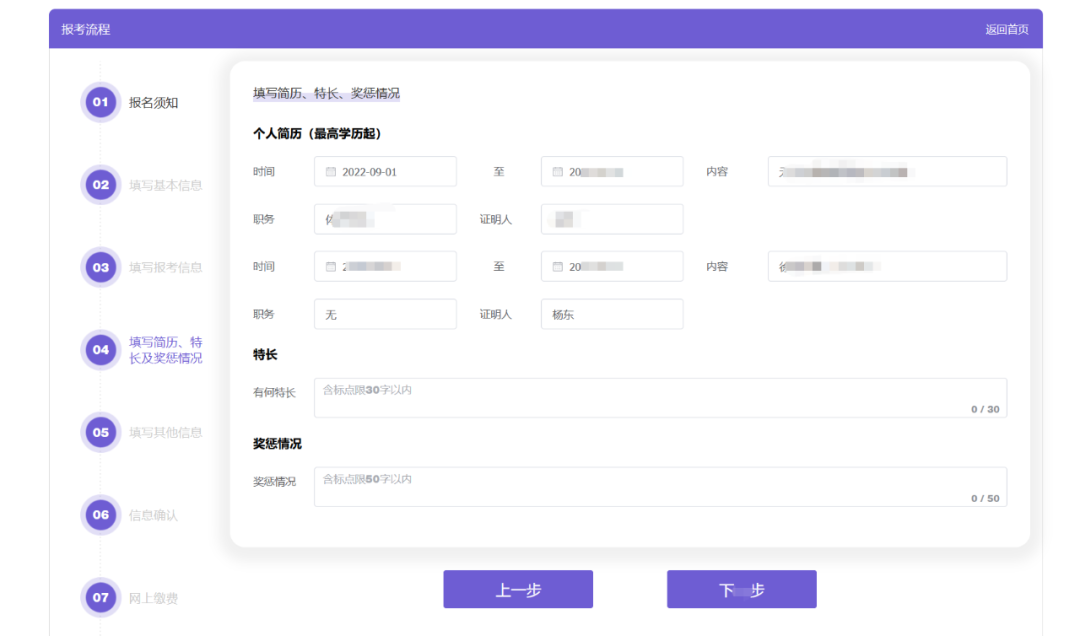Focus the second row end date field

612,267
